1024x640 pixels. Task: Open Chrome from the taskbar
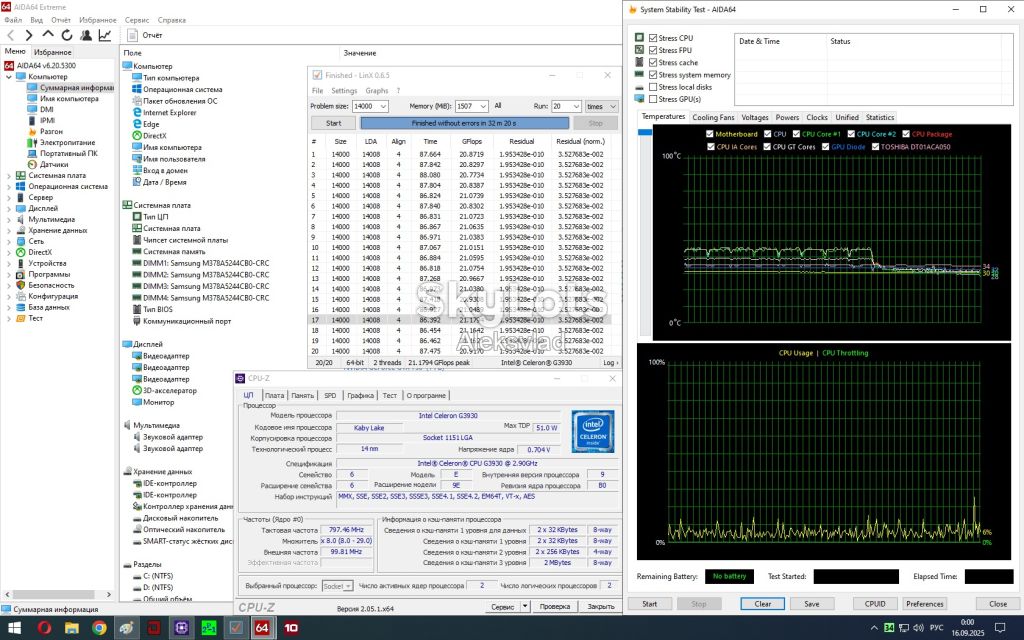[99, 628]
